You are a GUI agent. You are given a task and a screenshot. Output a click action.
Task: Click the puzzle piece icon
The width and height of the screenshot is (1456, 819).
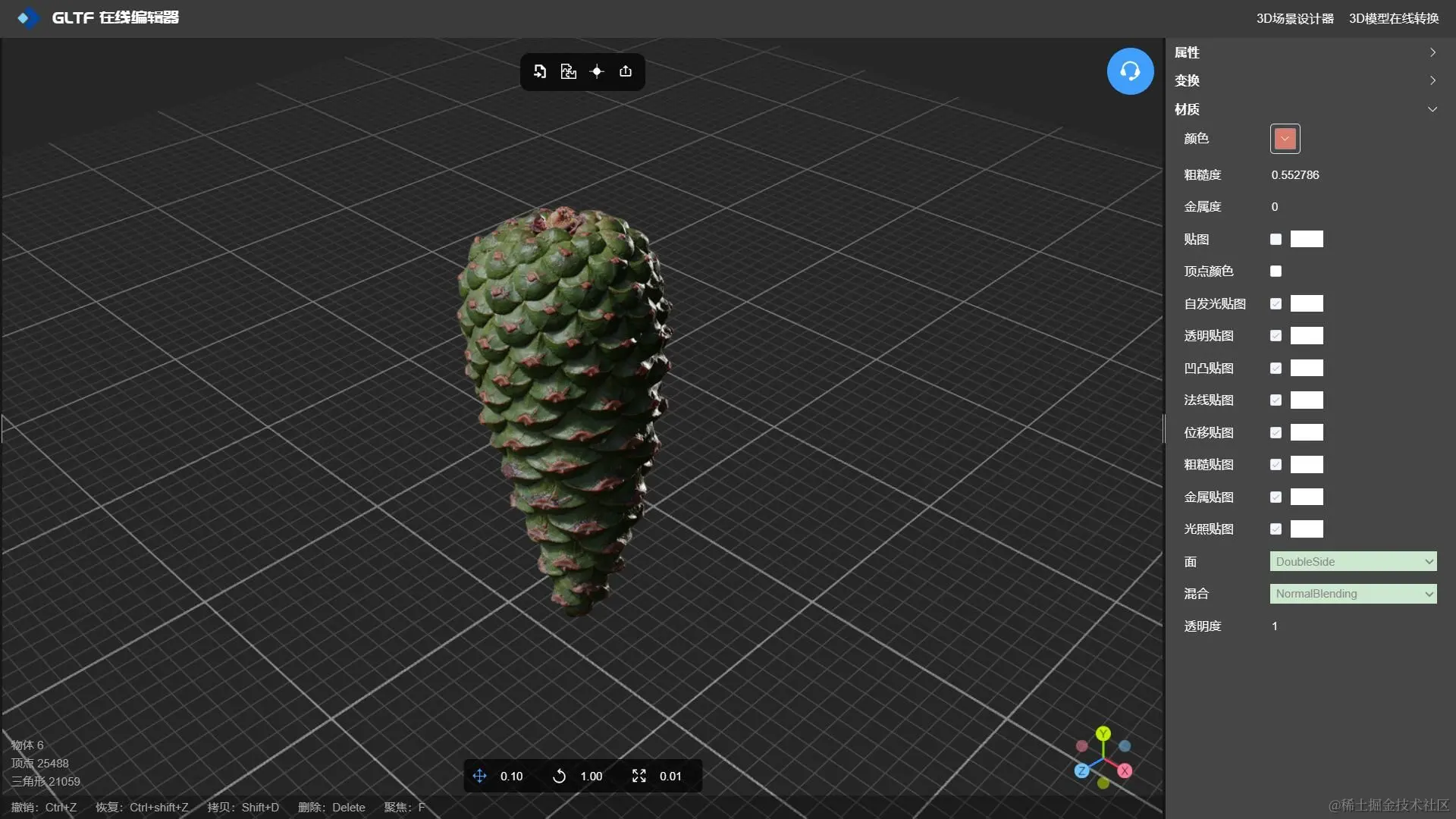click(x=568, y=71)
